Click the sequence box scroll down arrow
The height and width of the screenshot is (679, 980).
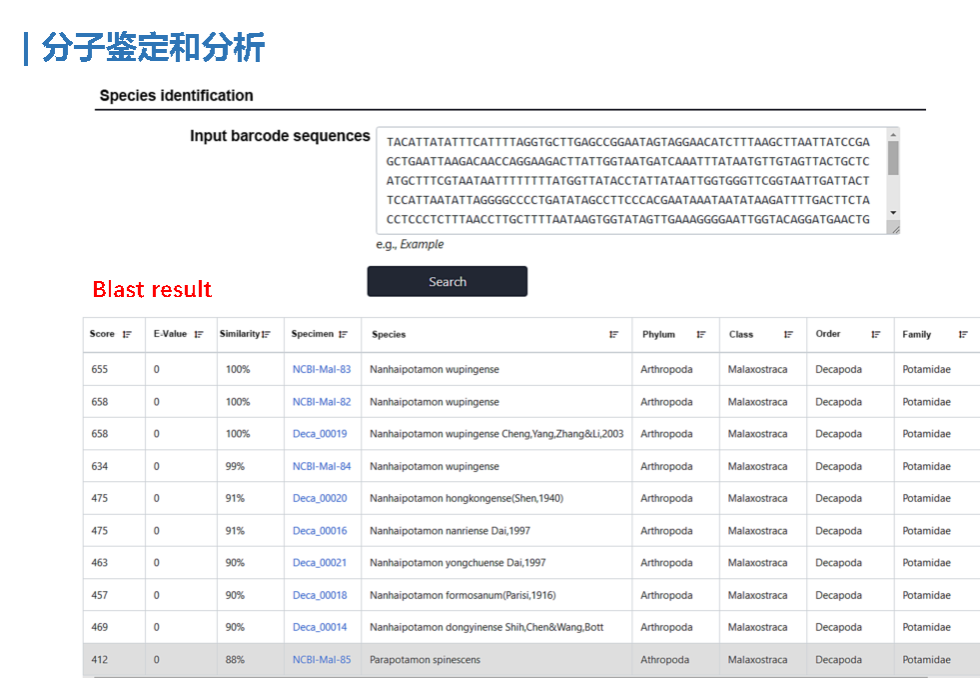tap(893, 213)
